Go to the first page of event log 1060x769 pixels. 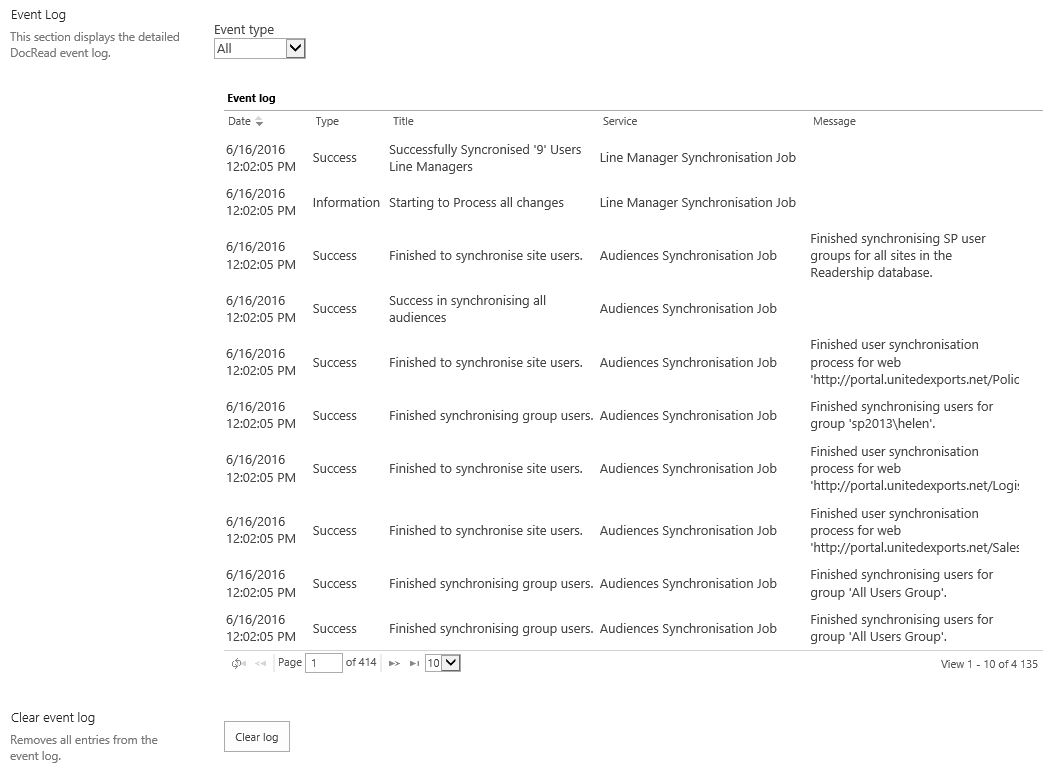click(237, 663)
